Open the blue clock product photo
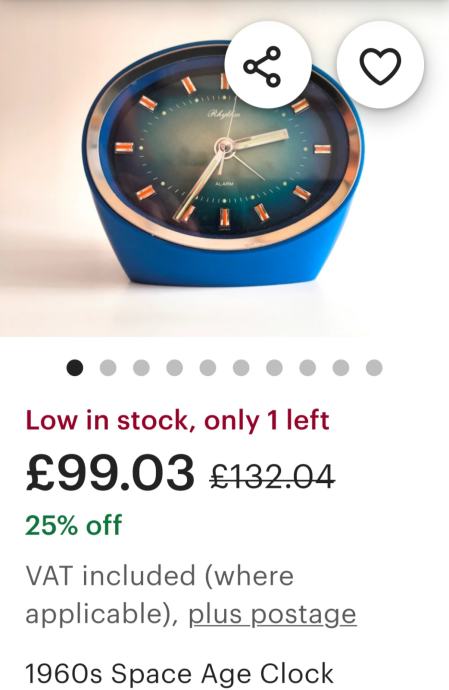 (224, 169)
